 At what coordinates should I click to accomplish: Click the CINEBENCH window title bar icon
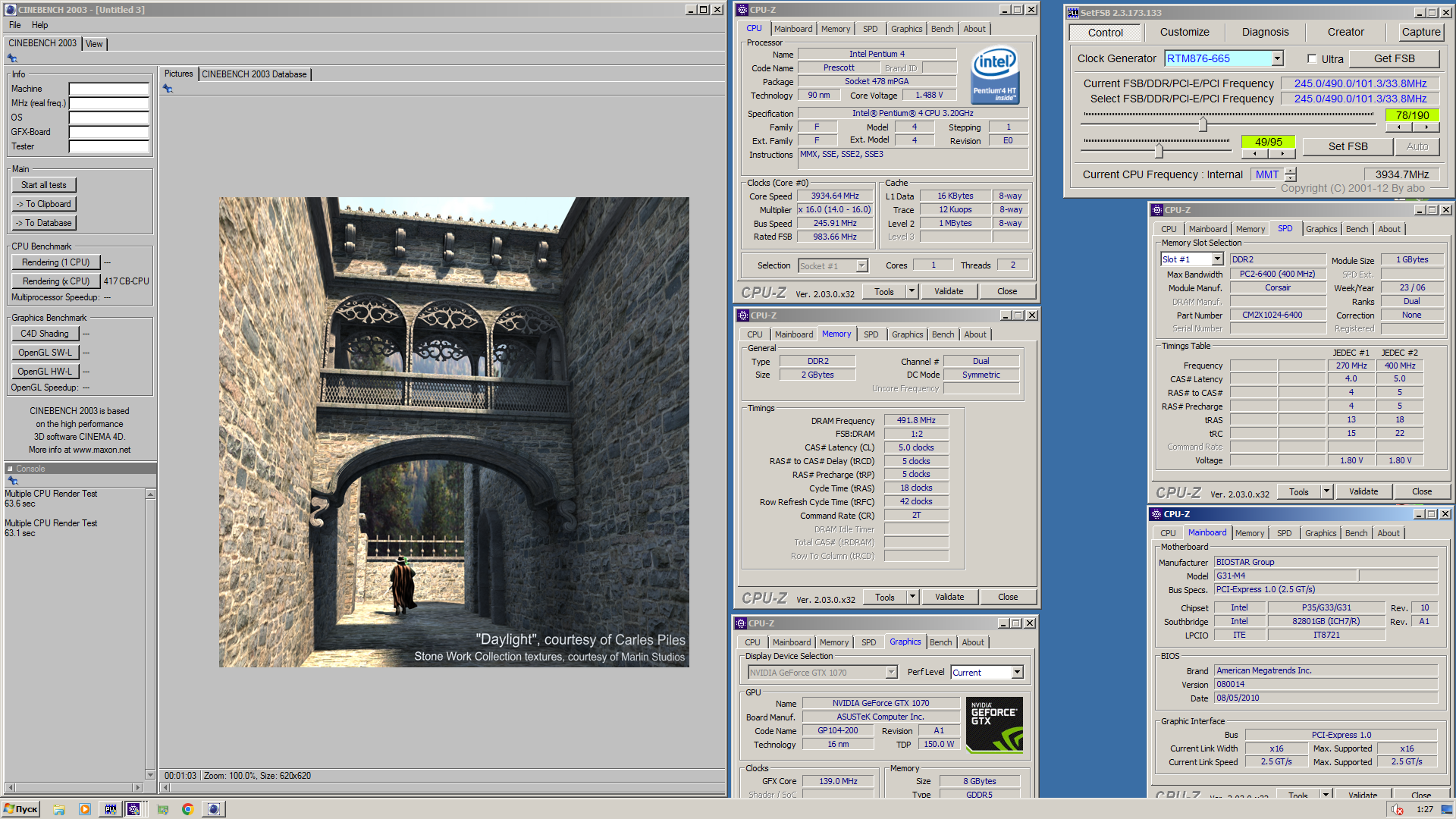pos(10,10)
